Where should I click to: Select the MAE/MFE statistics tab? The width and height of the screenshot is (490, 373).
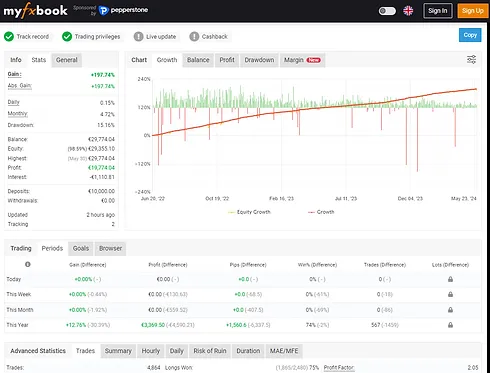point(284,351)
